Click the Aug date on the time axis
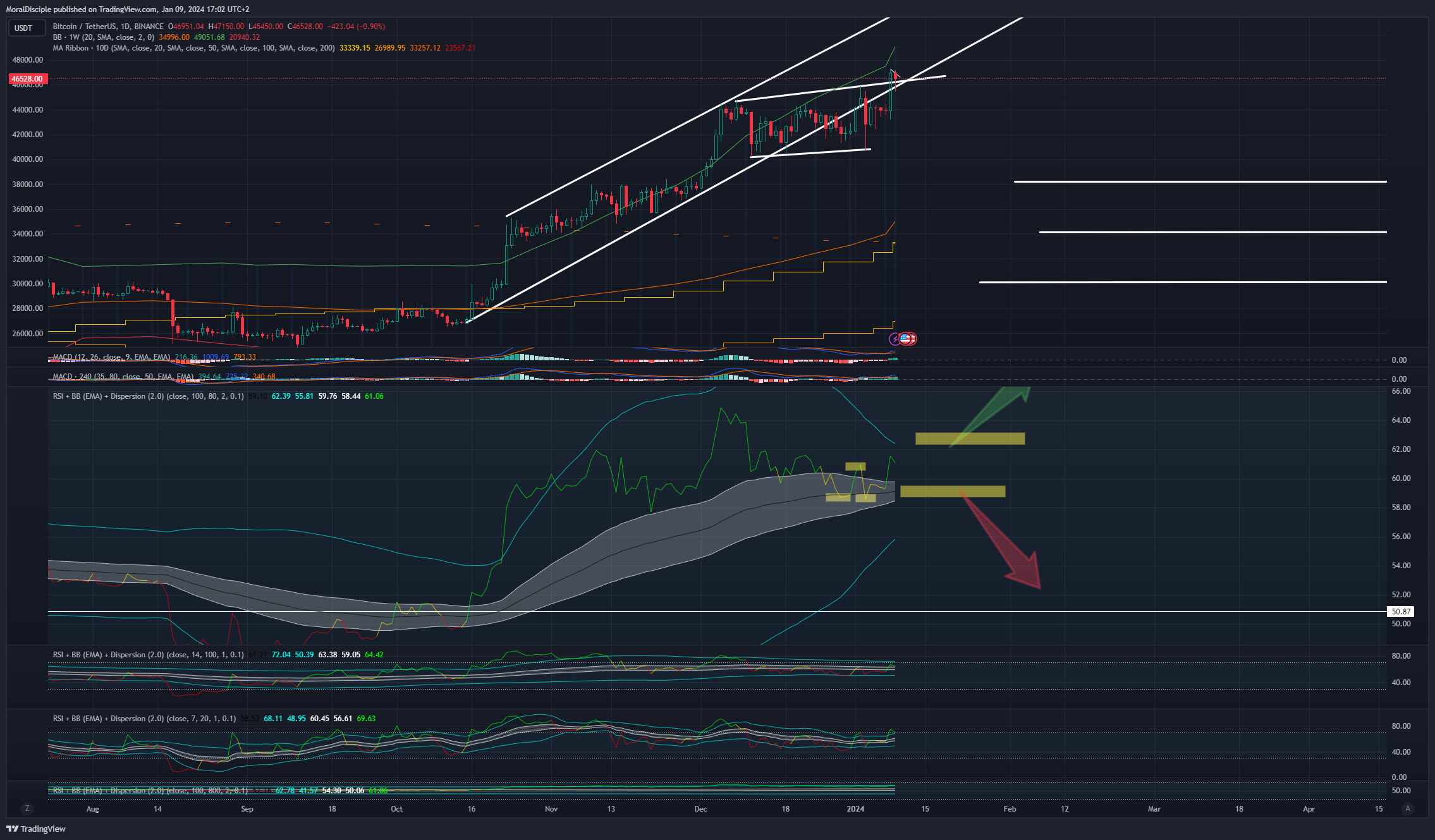Viewport: 1435px width, 840px height. point(93,809)
